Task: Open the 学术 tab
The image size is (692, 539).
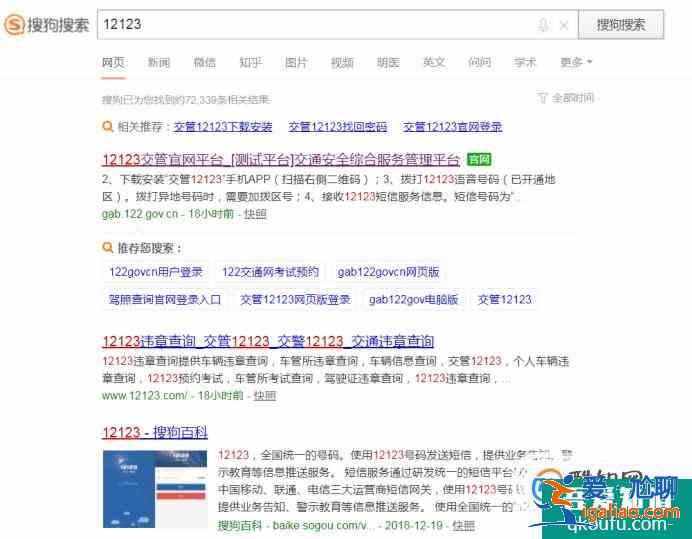Action: [x=525, y=63]
